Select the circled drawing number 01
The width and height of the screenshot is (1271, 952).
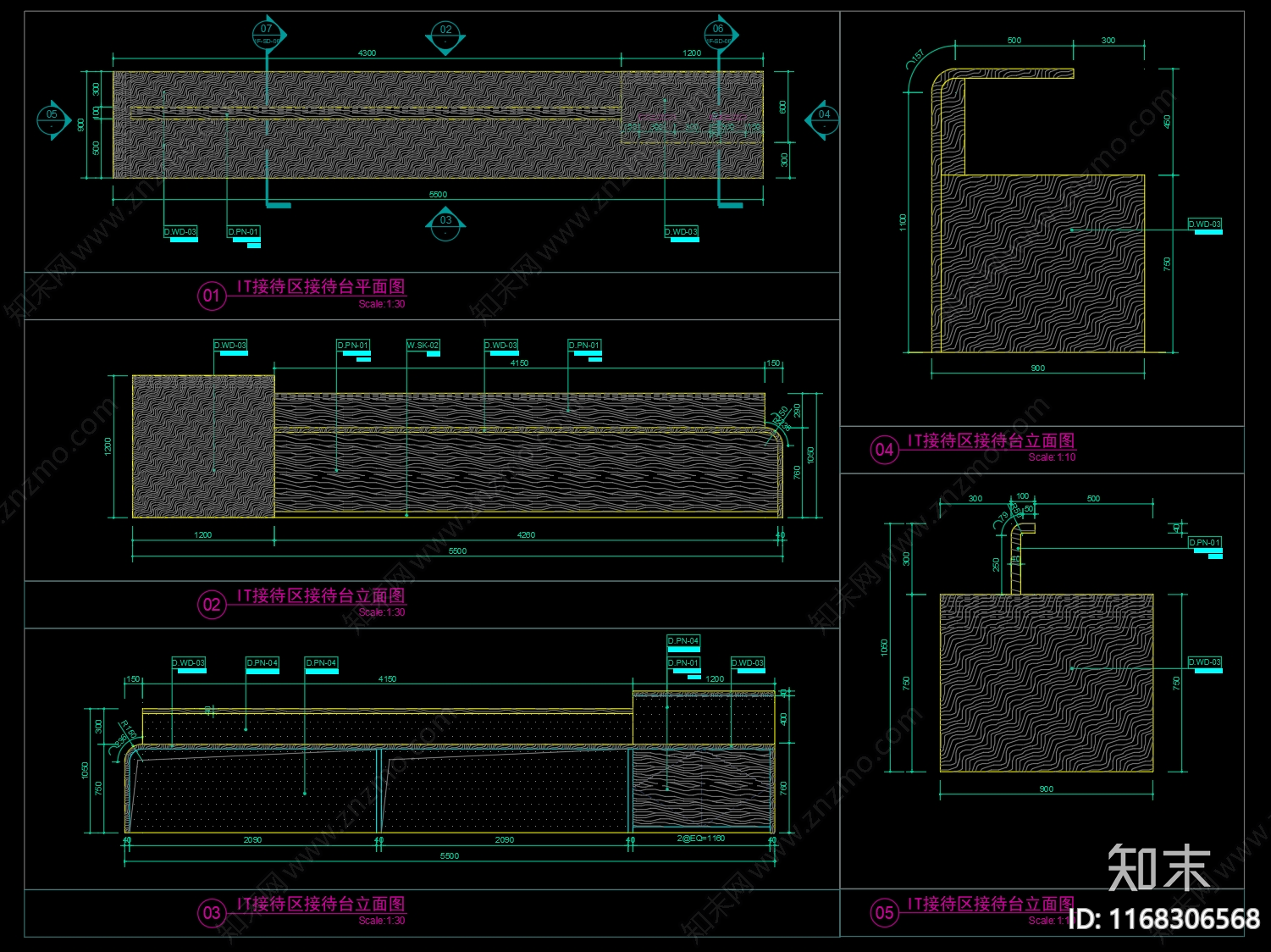click(x=212, y=296)
